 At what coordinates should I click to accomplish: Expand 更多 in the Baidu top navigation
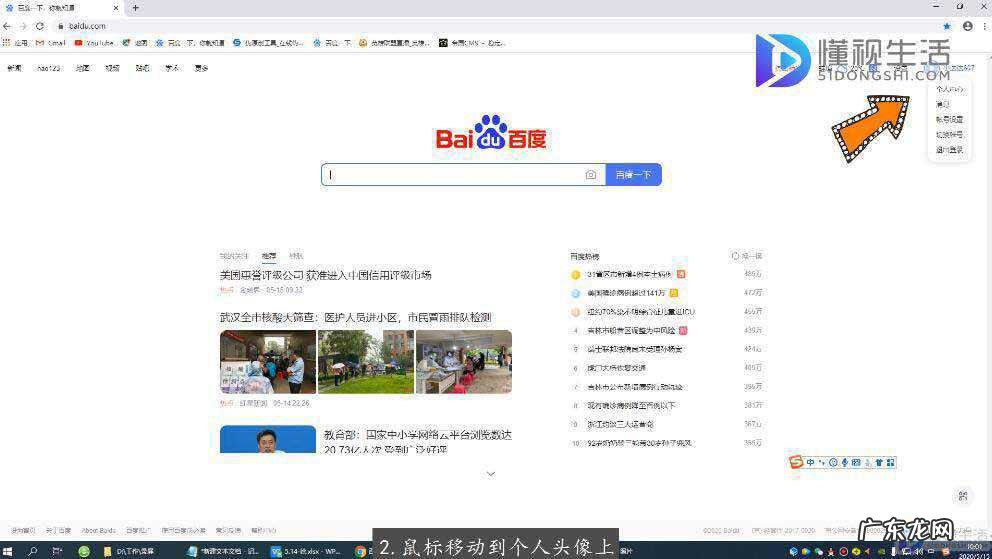[x=201, y=68]
